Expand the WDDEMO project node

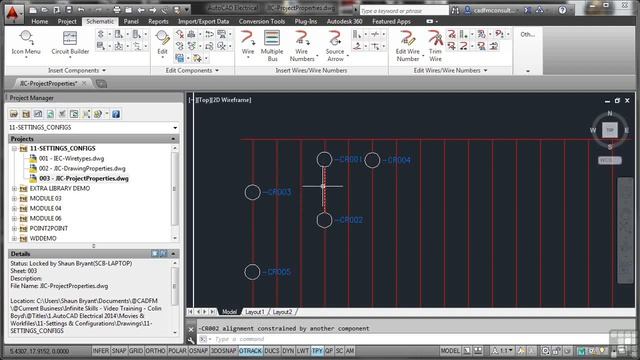14,238
